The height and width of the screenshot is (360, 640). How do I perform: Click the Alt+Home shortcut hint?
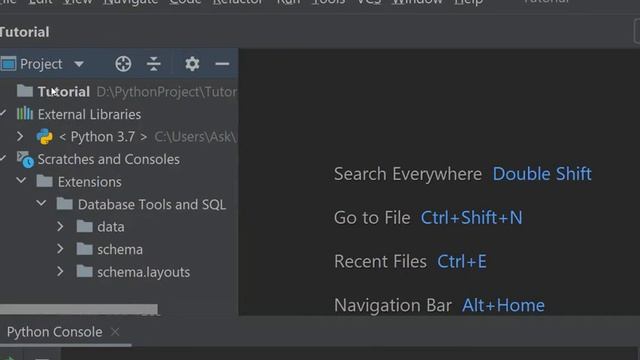pyautogui.click(x=503, y=305)
